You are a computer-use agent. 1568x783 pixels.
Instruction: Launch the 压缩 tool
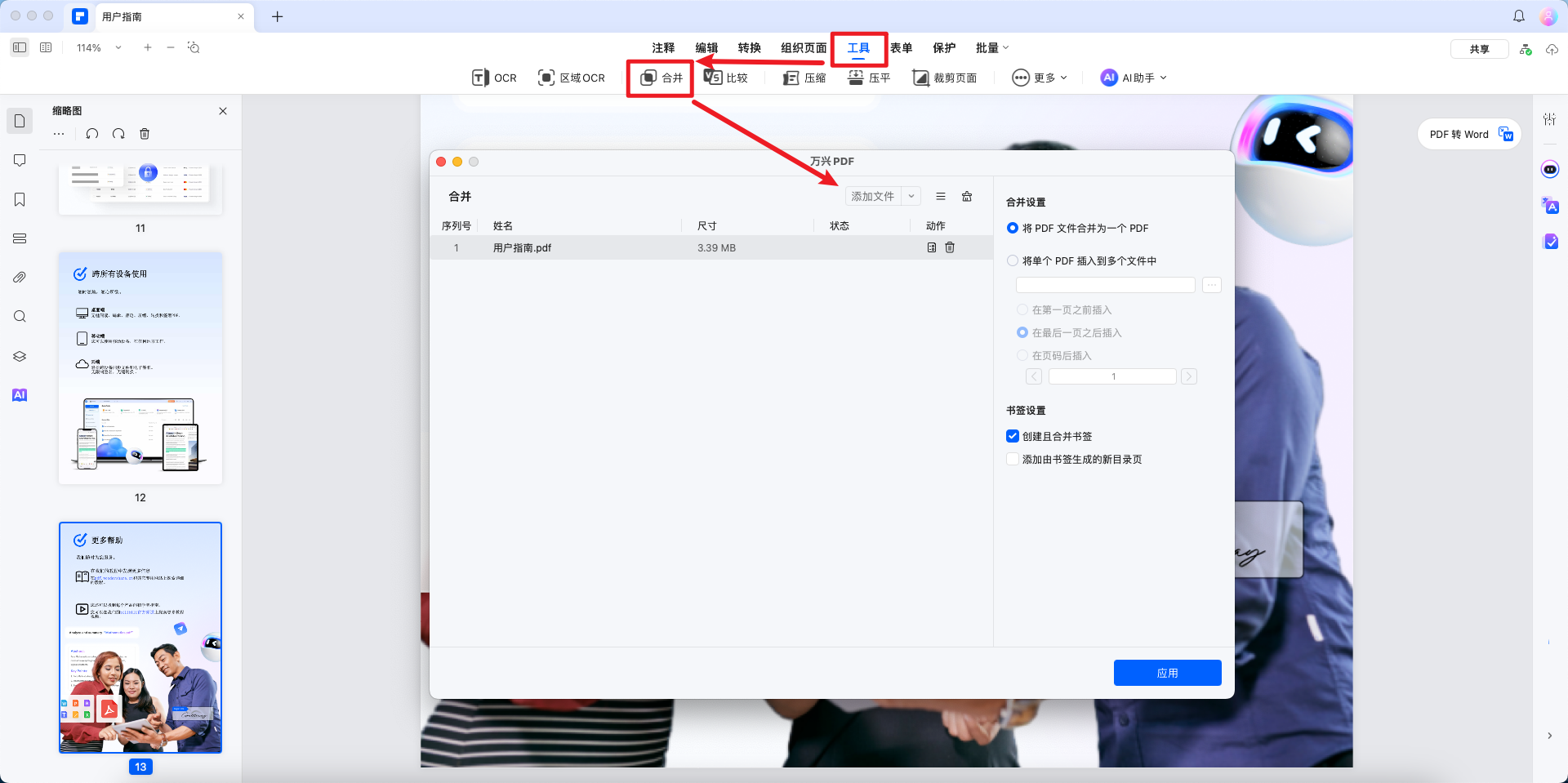pyautogui.click(x=804, y=78)
